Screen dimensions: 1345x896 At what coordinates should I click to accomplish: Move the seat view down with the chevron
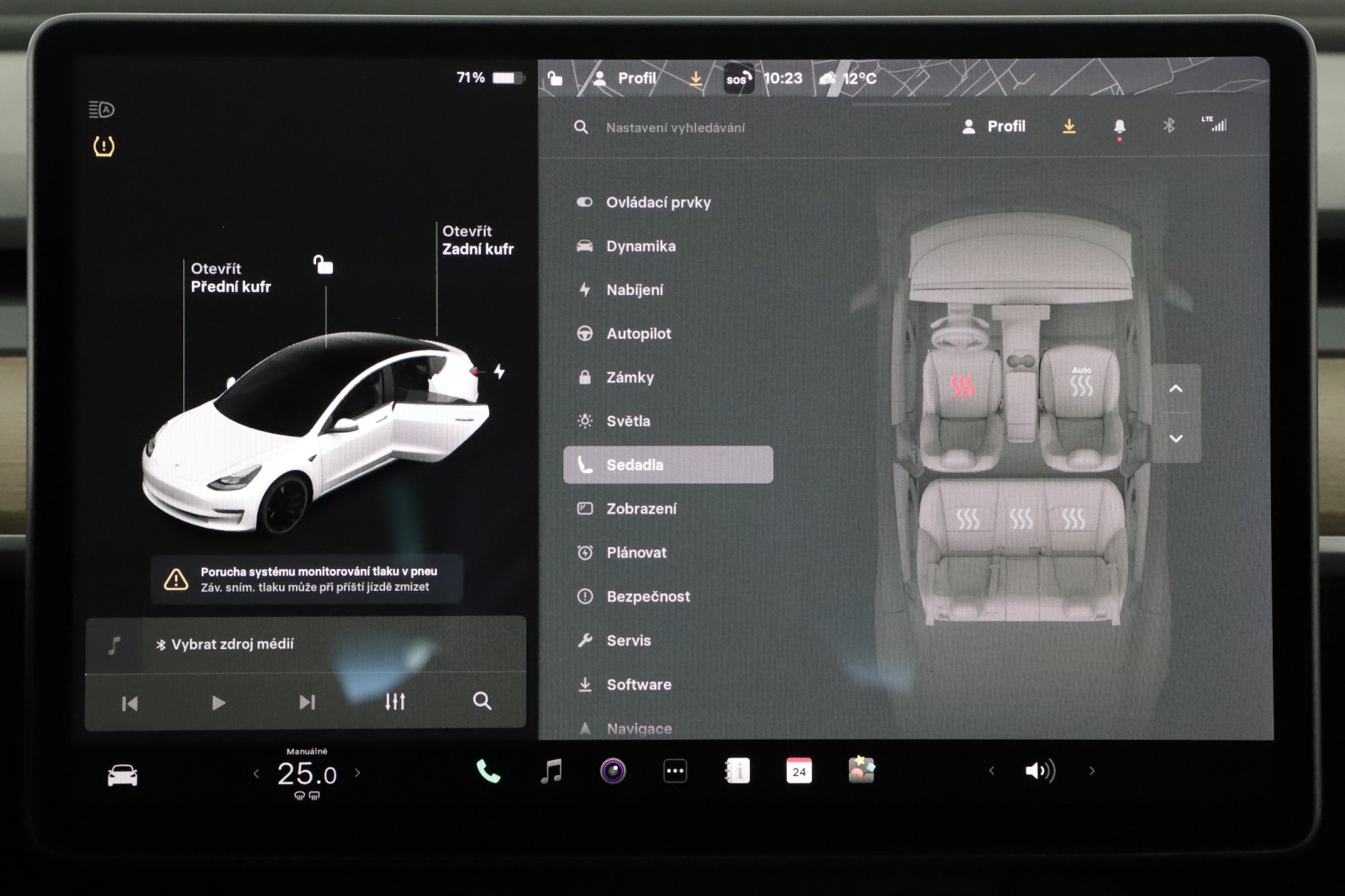pos(1176,439)
